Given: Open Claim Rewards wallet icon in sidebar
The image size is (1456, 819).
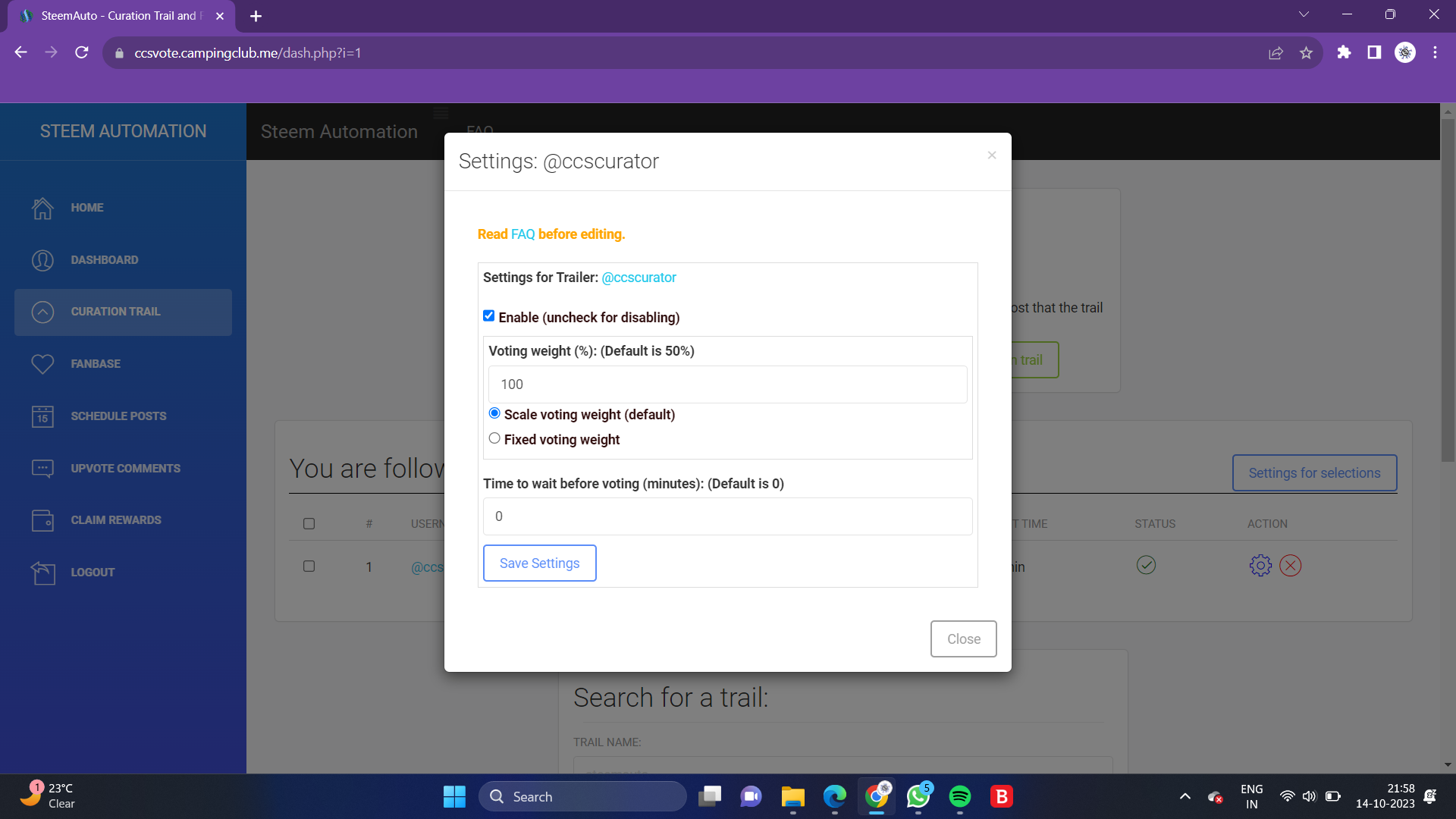Looking at the screenshot, I should tap(42, 520).
